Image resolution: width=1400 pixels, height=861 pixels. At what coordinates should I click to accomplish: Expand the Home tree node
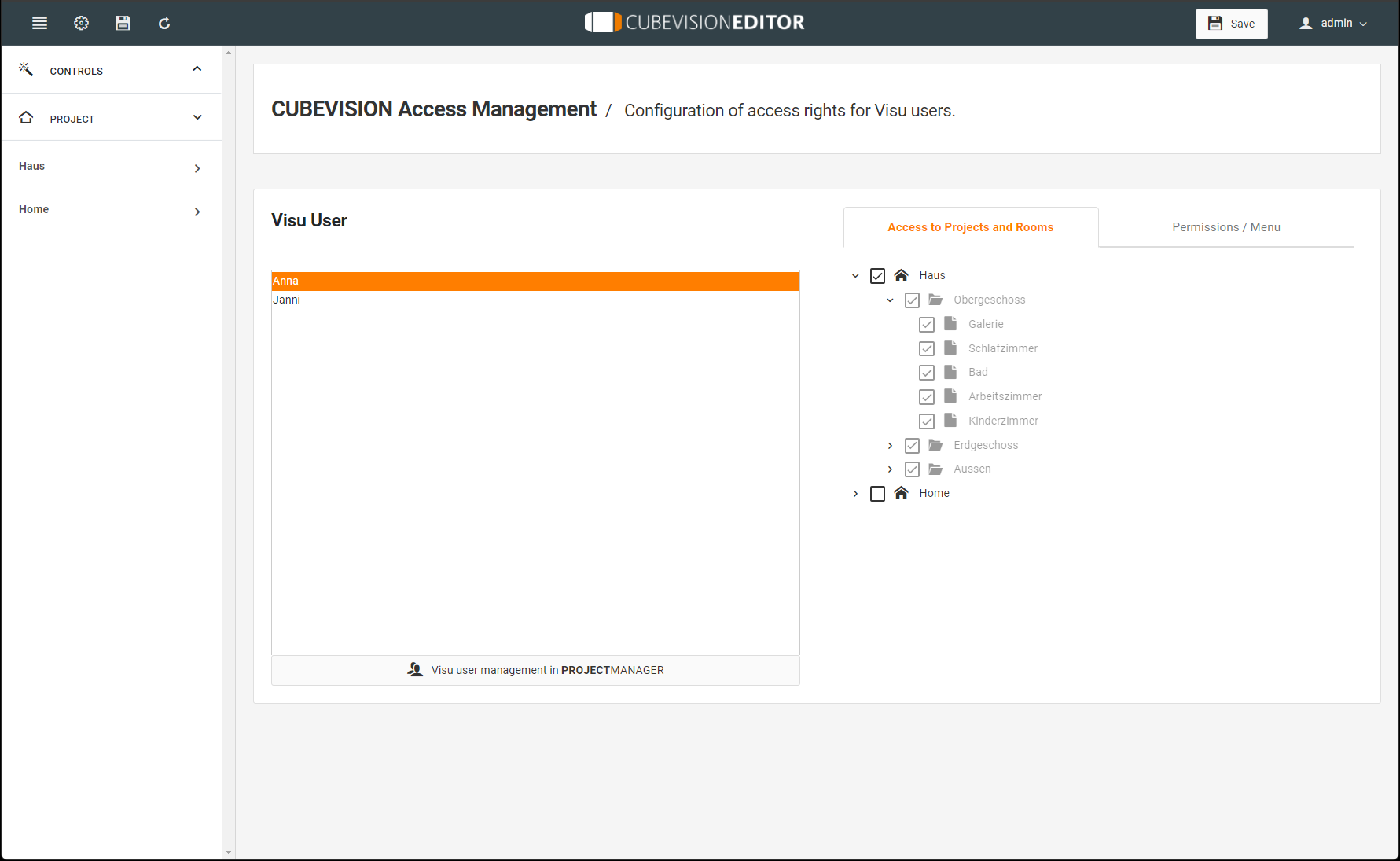pyautogui.click(x=855, y=494)
